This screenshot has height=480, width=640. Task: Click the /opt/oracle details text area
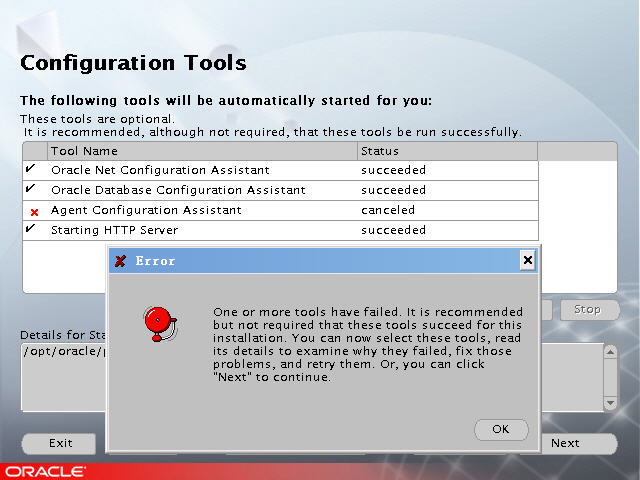[63, 377]
